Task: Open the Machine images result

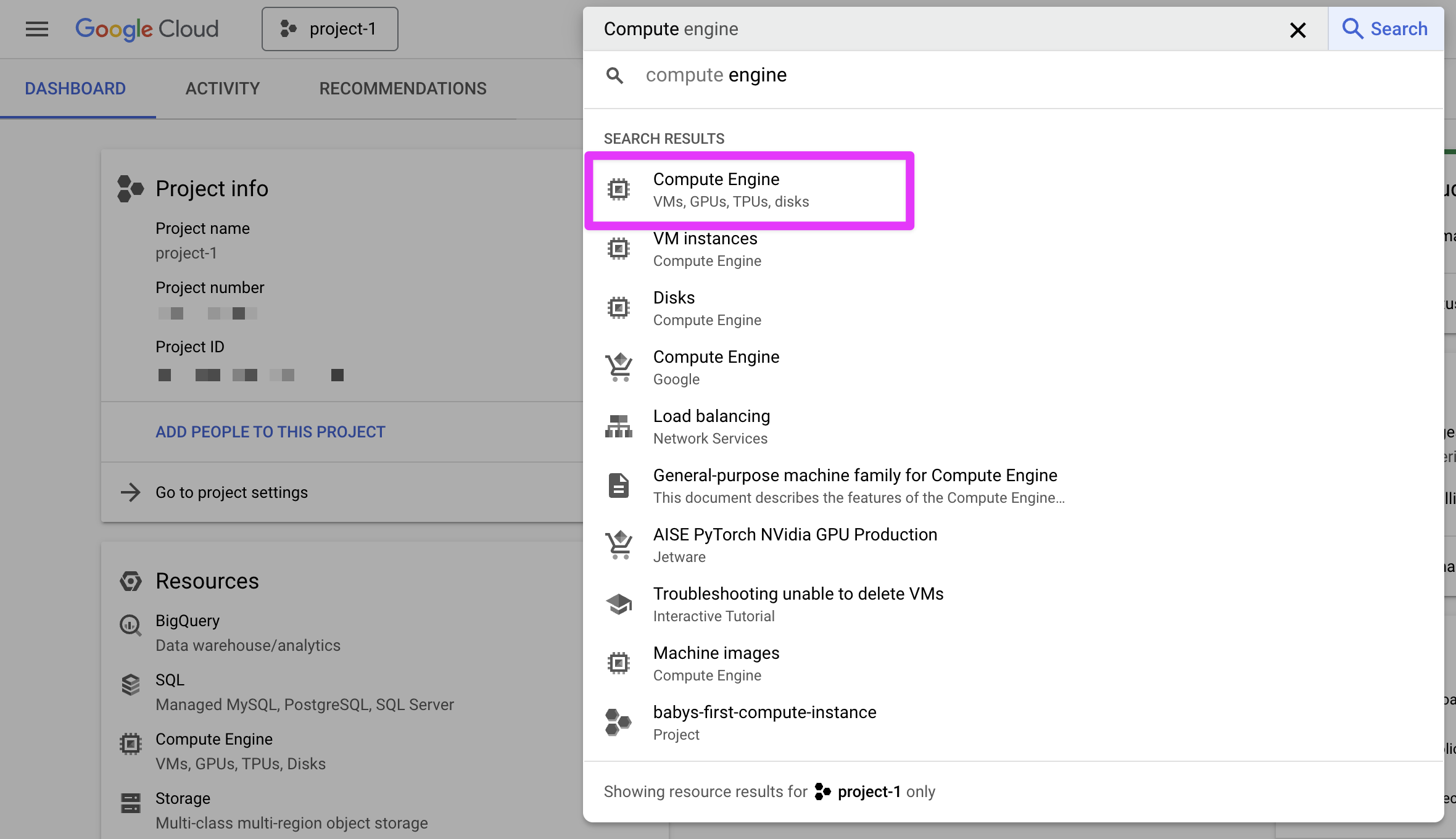Action: tap(716, 663)
